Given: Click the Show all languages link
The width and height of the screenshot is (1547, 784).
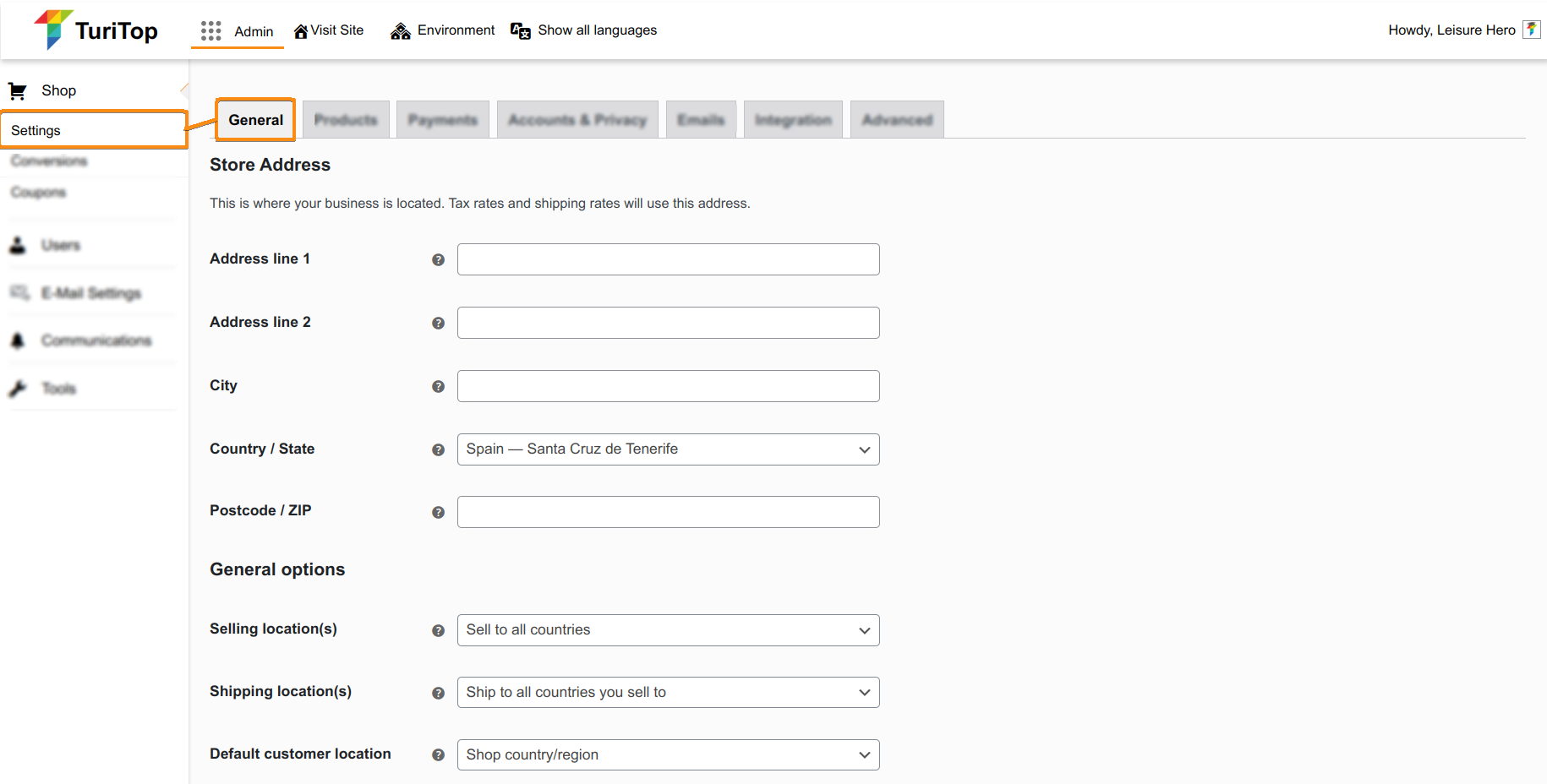Looking at the screenshot, I should point(597,30).
